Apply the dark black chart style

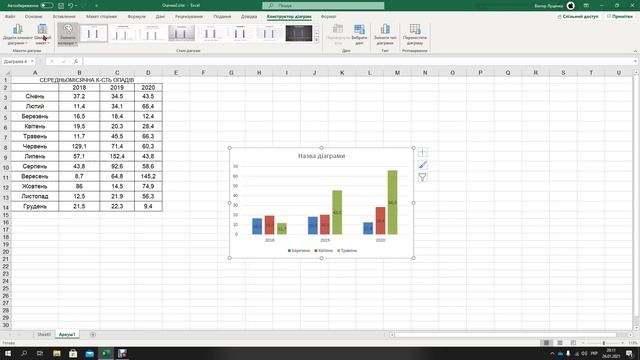(299, 33)
